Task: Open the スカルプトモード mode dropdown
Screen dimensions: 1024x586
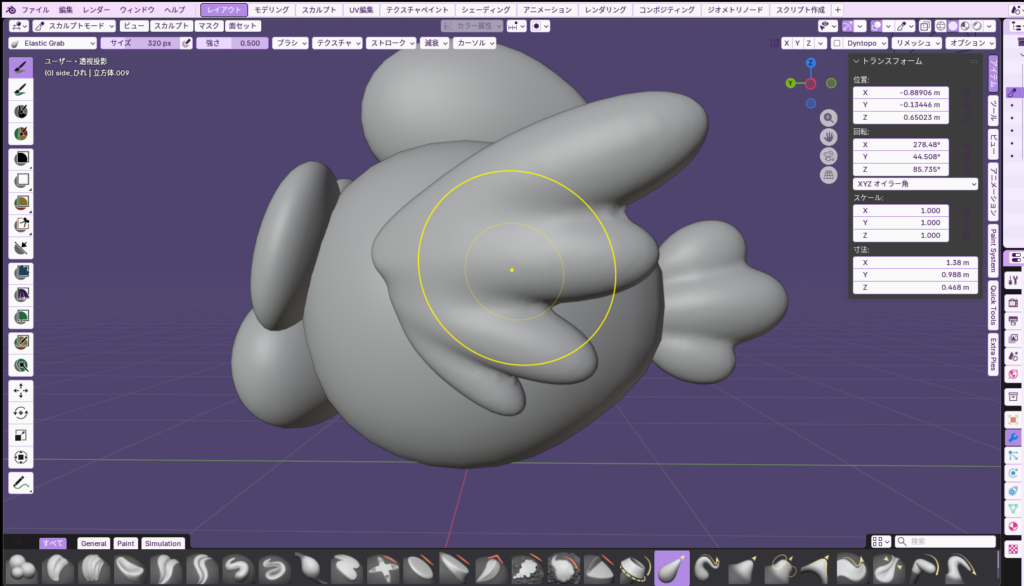Action: point(74,25)
